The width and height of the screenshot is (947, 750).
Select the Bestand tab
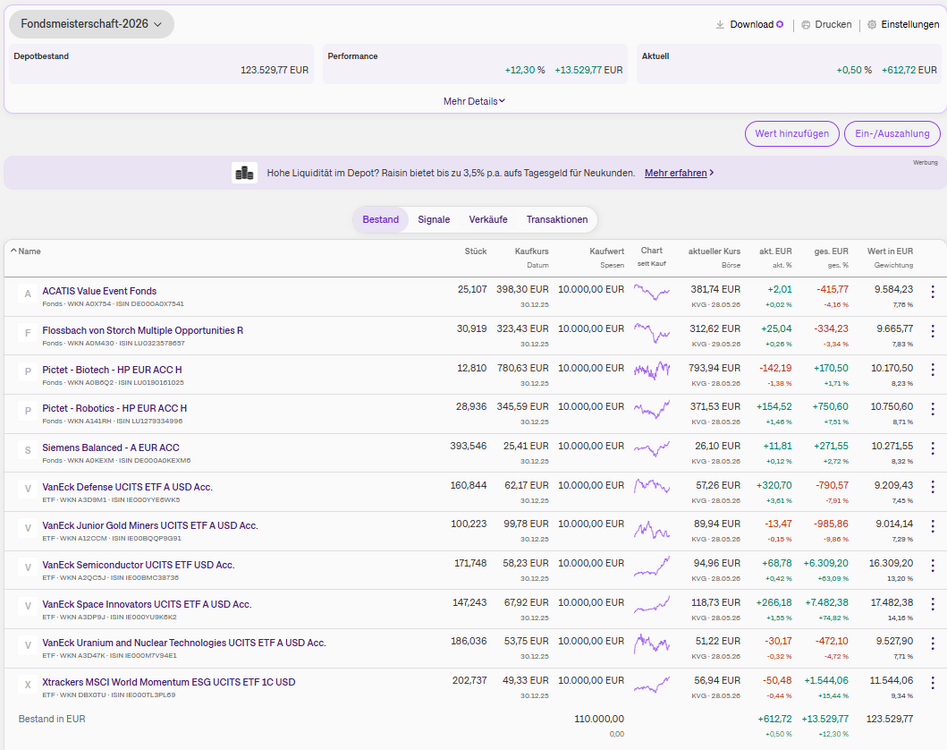[x=380, y=220]
